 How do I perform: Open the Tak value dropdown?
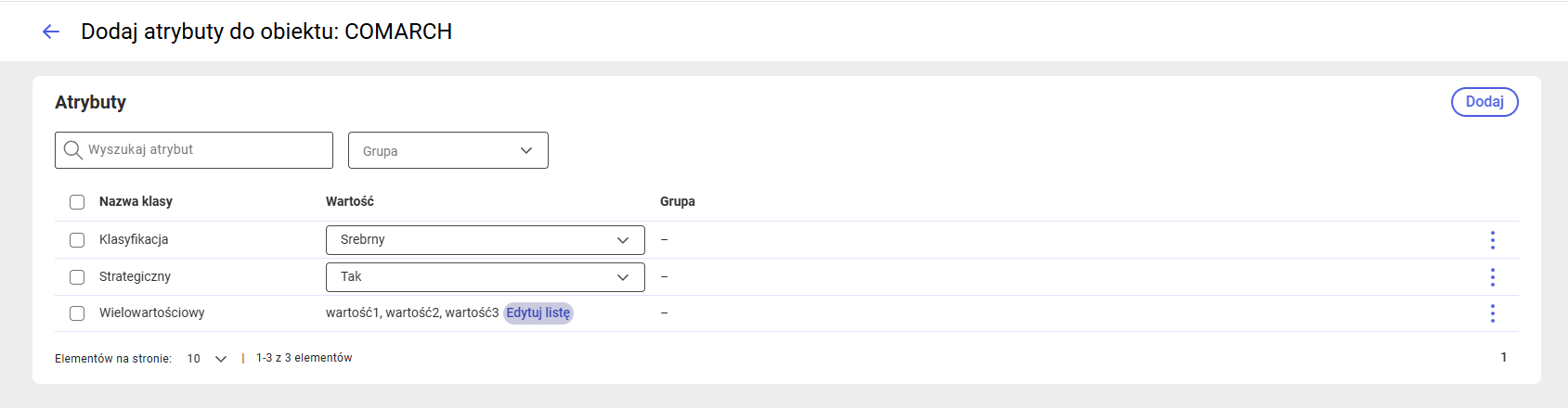tap(486, 277)
